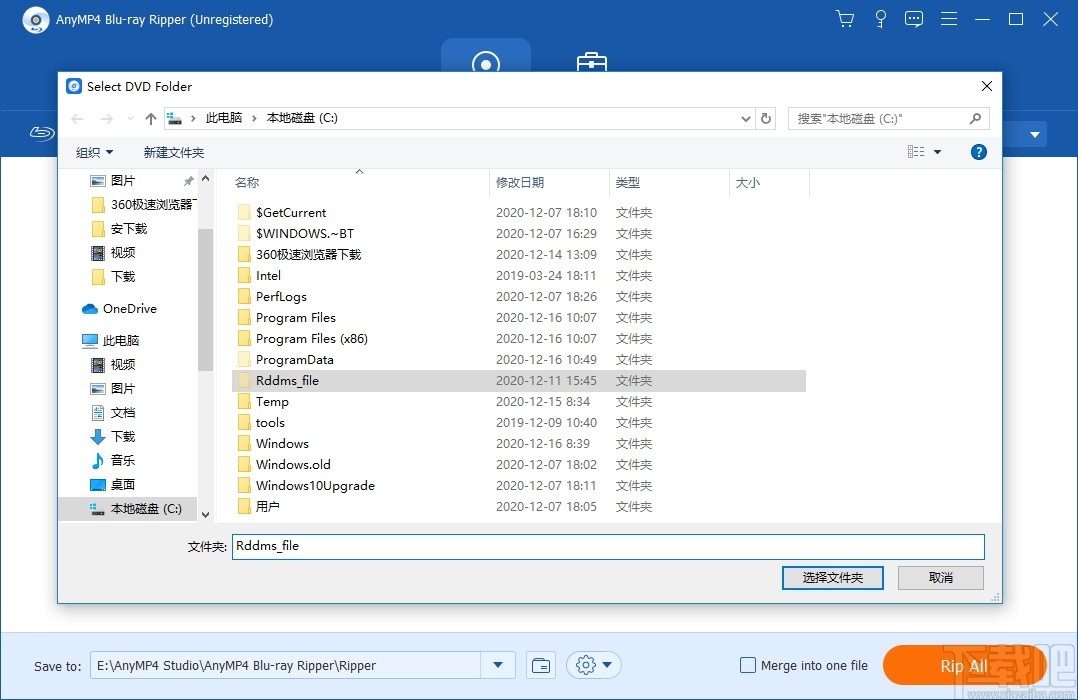The image size is (1078, 700).
Task: Click 新建文件夹 to create a folder
Action: point(174,152)
